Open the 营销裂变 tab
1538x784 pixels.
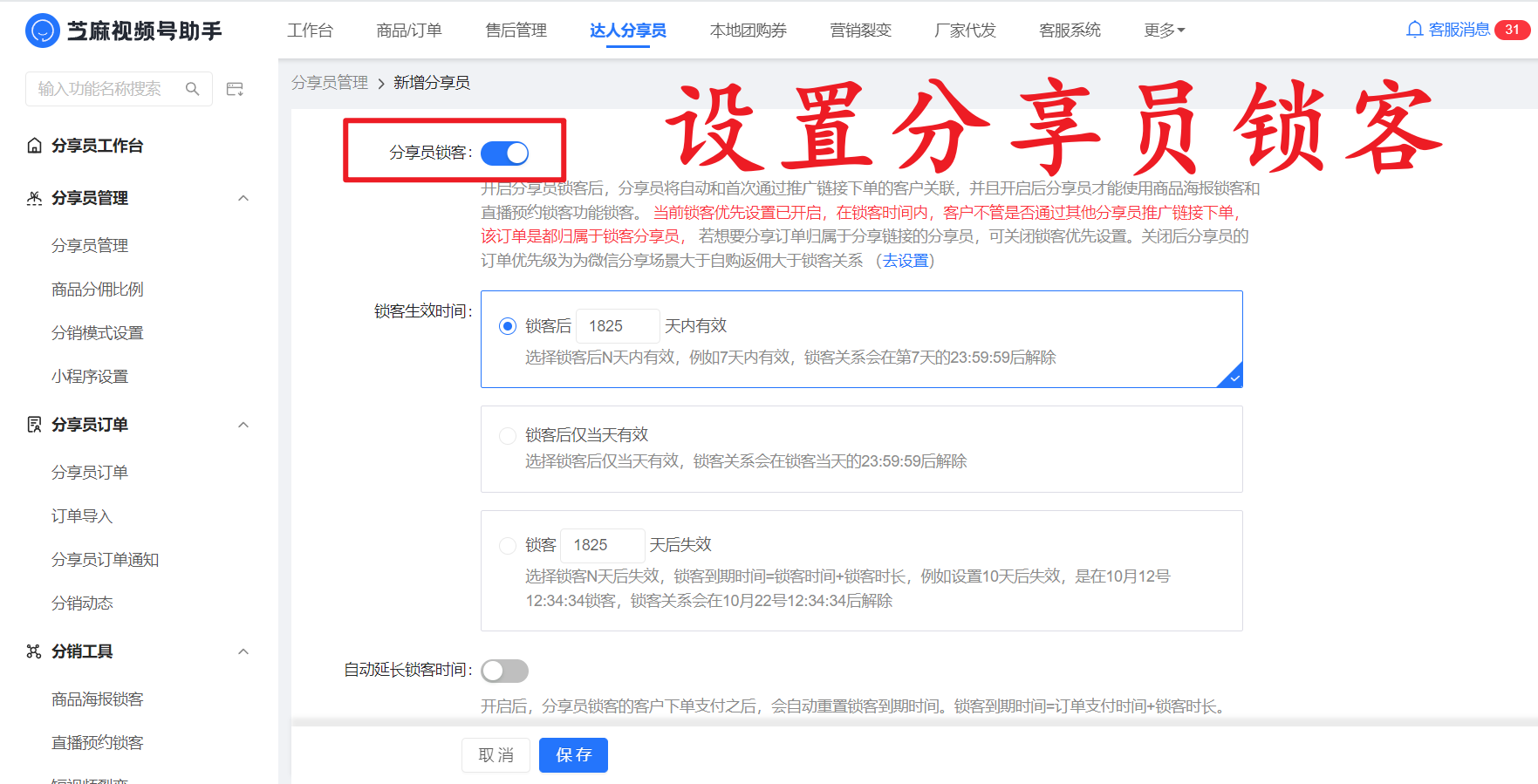click(861, 31)
